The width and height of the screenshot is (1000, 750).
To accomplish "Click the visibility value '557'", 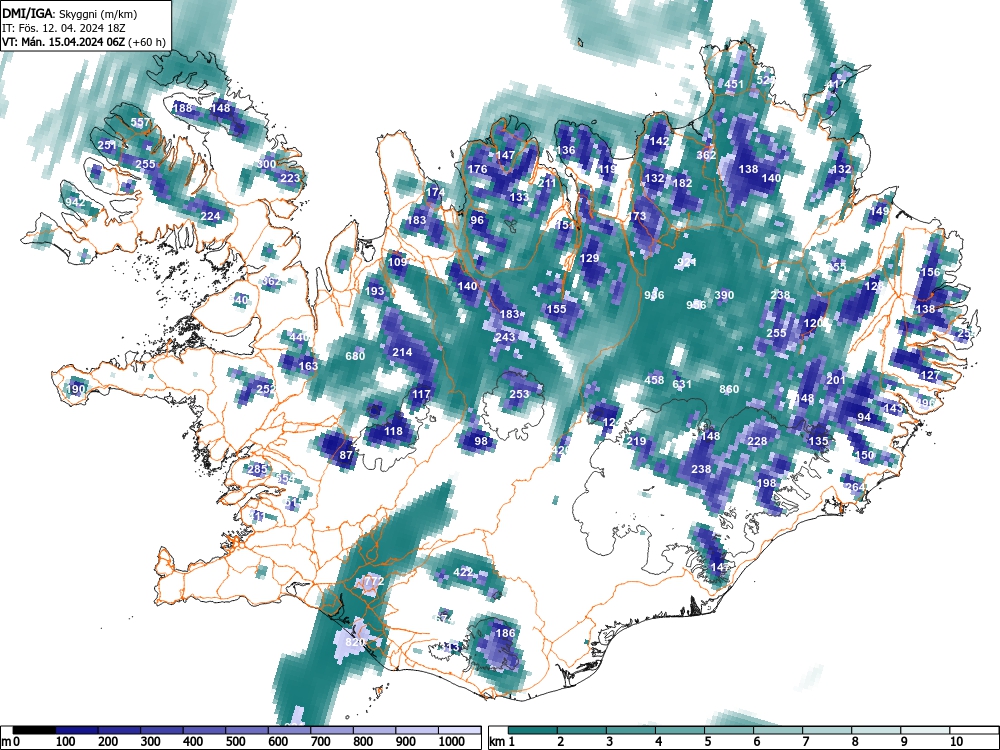I will click(140, 122).
